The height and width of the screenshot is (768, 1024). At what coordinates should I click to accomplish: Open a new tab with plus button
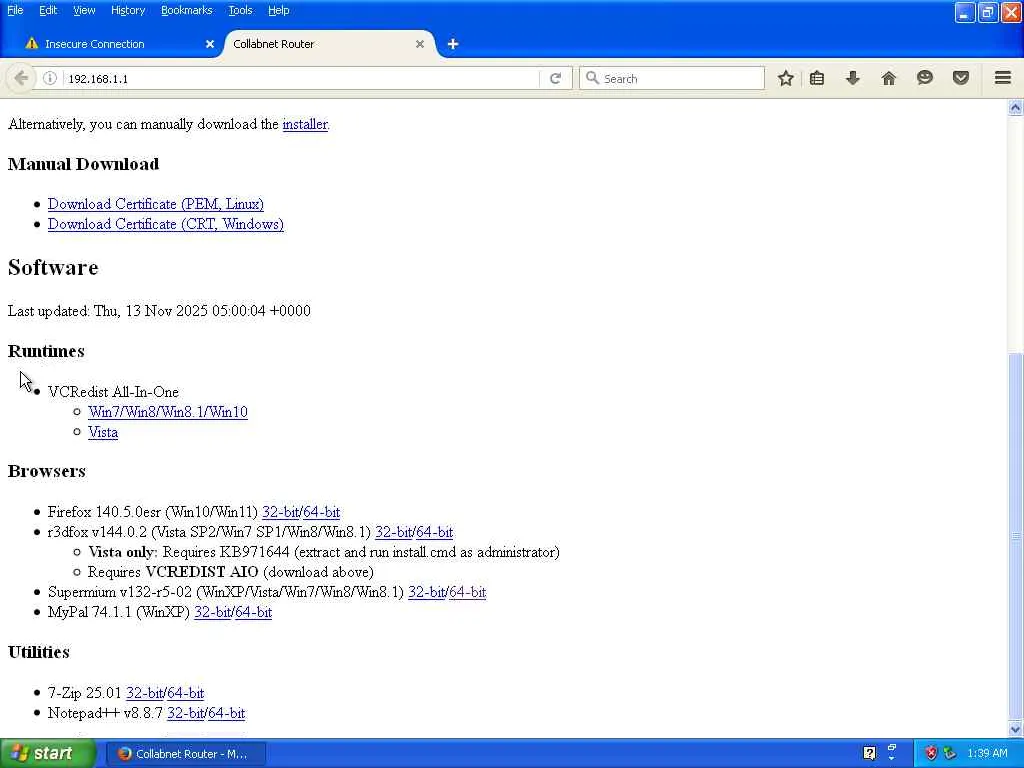[x=453, y=44]
